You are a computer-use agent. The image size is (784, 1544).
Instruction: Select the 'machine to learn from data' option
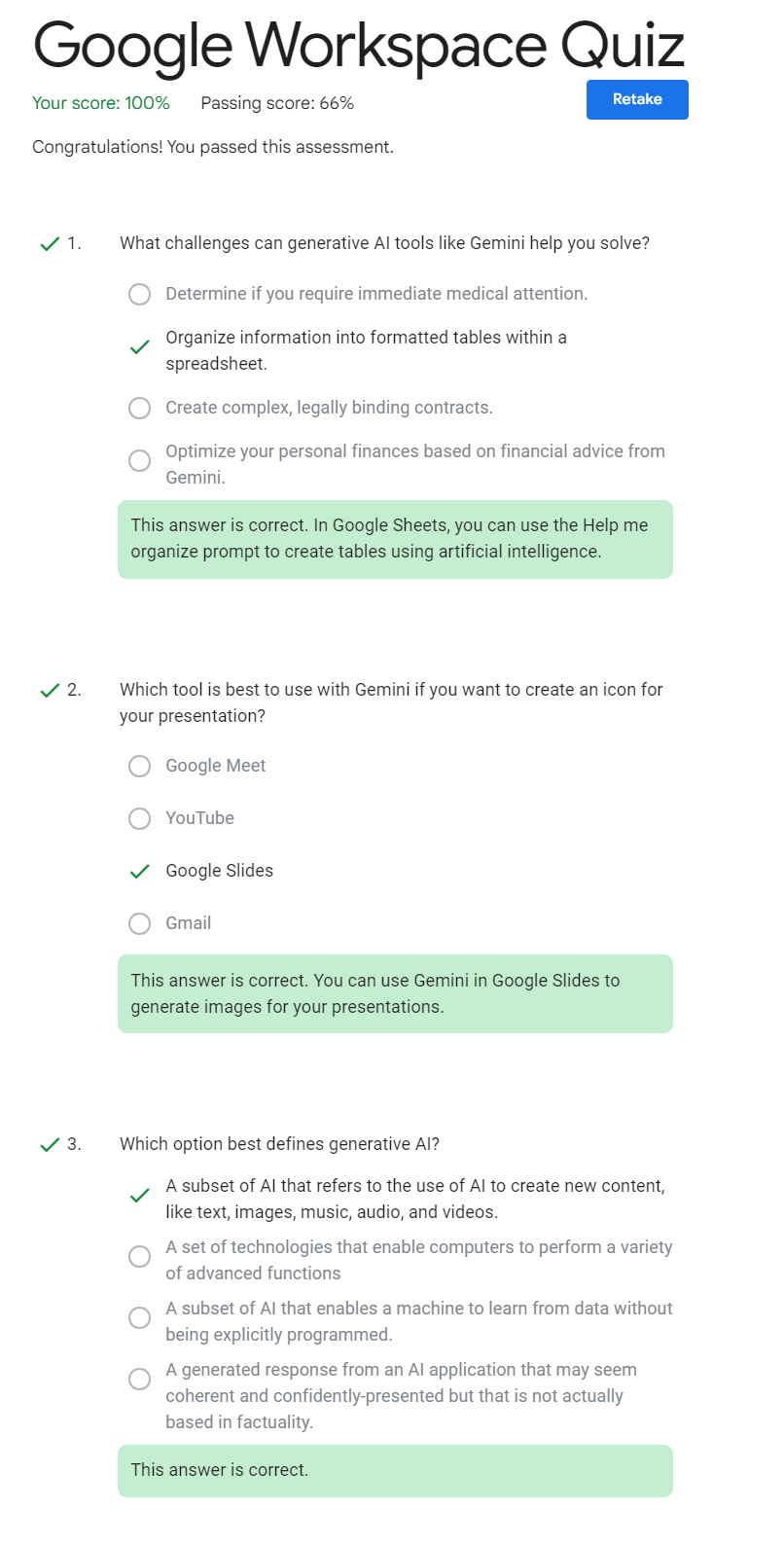tap(139, 1317)
